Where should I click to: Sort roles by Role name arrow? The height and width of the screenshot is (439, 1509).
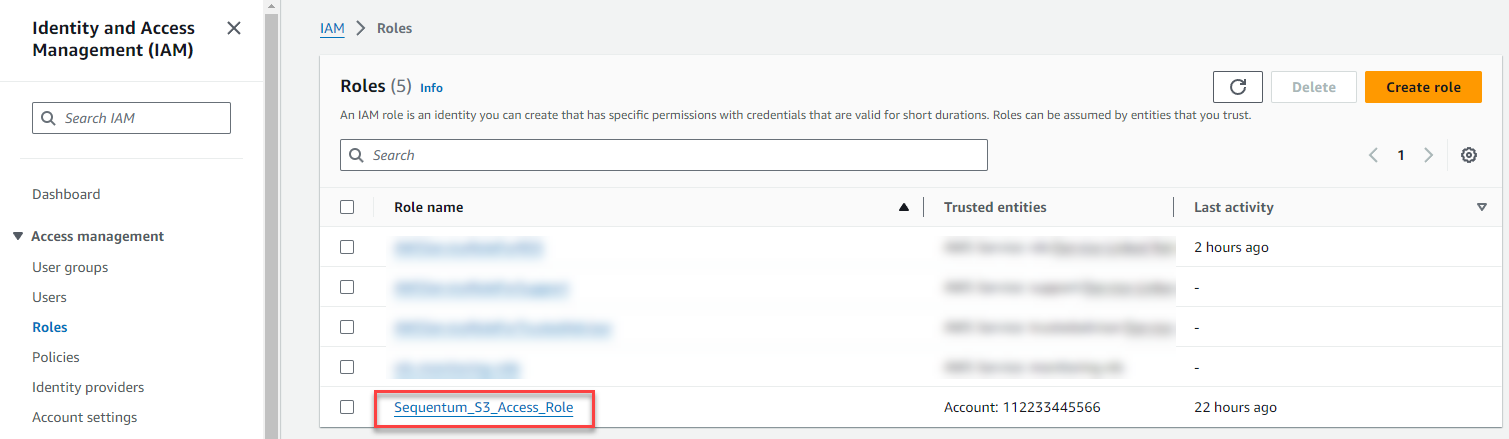point(904,207)
